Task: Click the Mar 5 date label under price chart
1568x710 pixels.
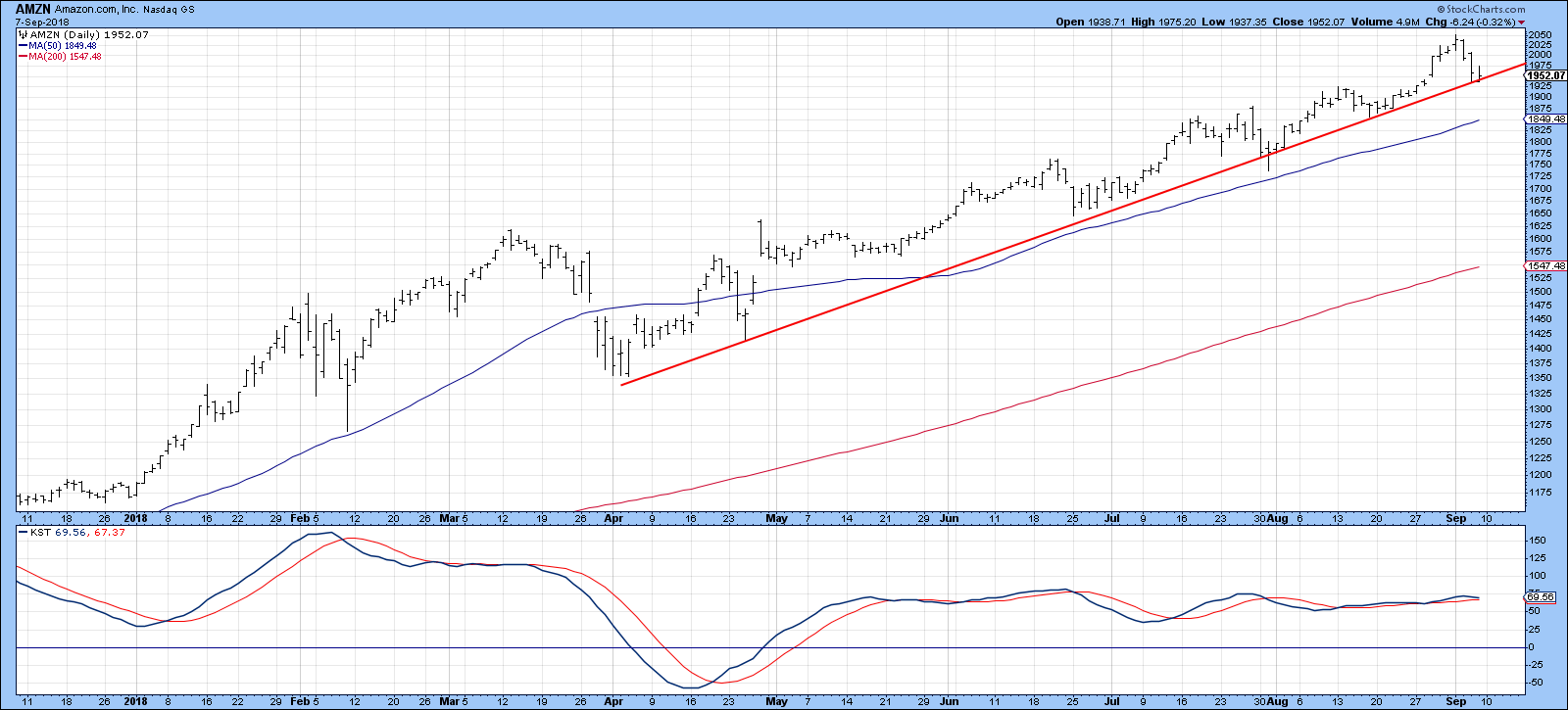Action: tap(454, 518)
